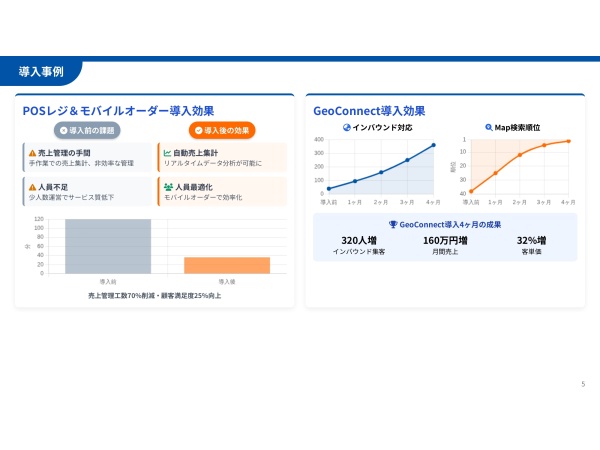This screenshot has width=600, height=450.
Task: Click the 2ヶ月 data point on orange line
Action: coord(520,155)
